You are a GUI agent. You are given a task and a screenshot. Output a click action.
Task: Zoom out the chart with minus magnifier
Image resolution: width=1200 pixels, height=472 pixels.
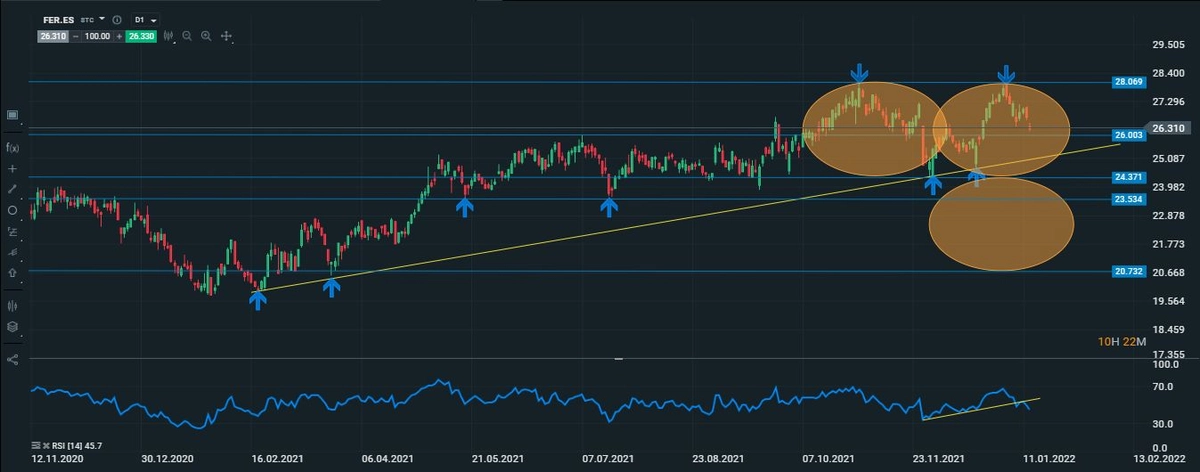(x=186, y=36)
